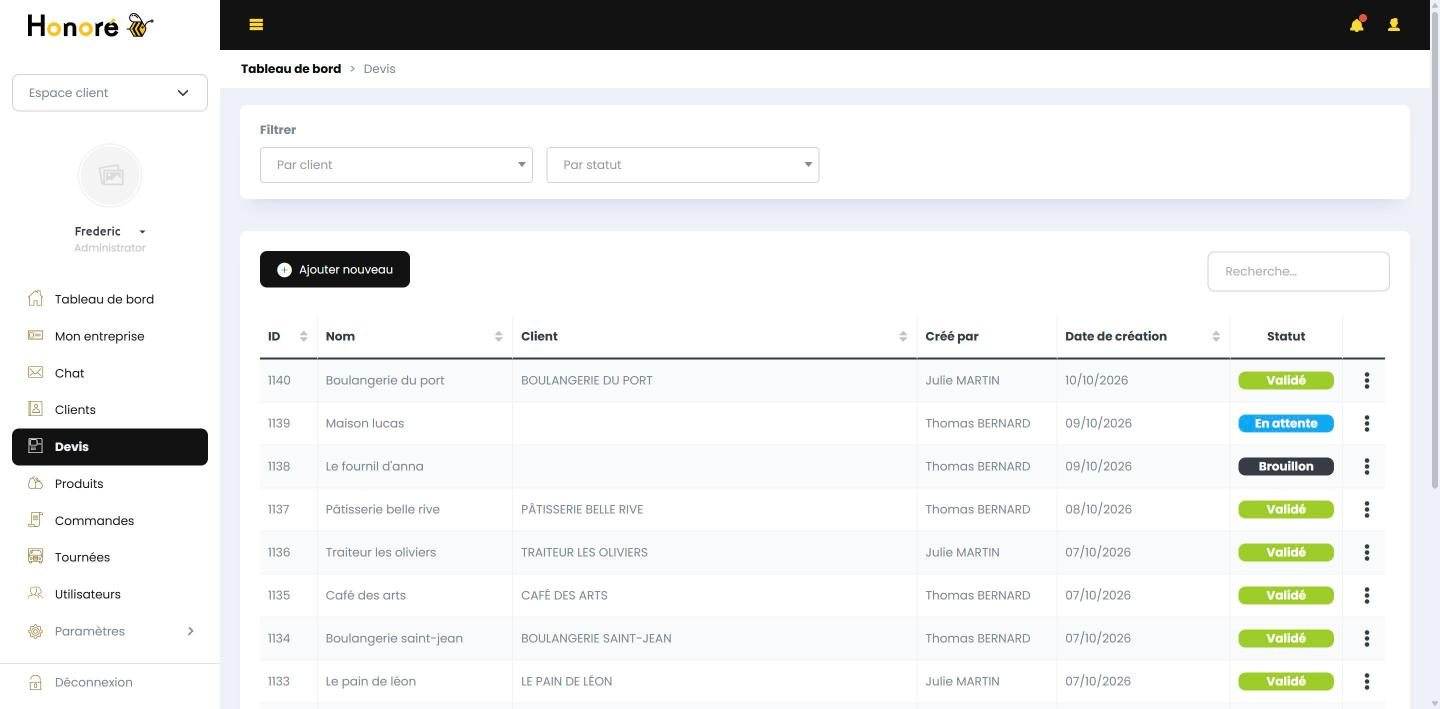Image resolution: width=1440 pixels, height=709 pixels.
Task: Open actions menu for Café des arts
Action: (1367, 595)
